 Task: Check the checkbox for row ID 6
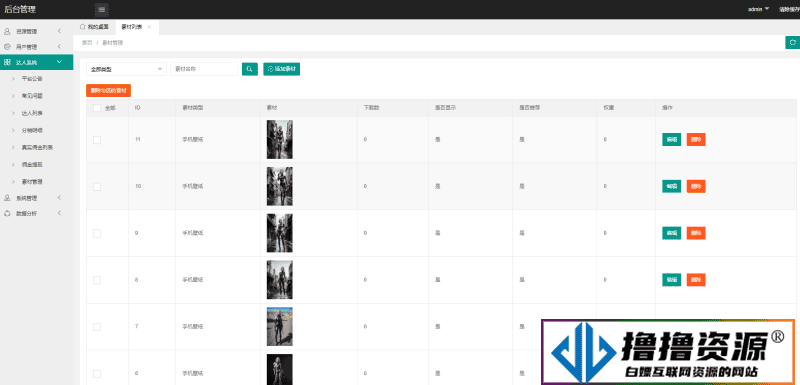[x=97, y=373]
